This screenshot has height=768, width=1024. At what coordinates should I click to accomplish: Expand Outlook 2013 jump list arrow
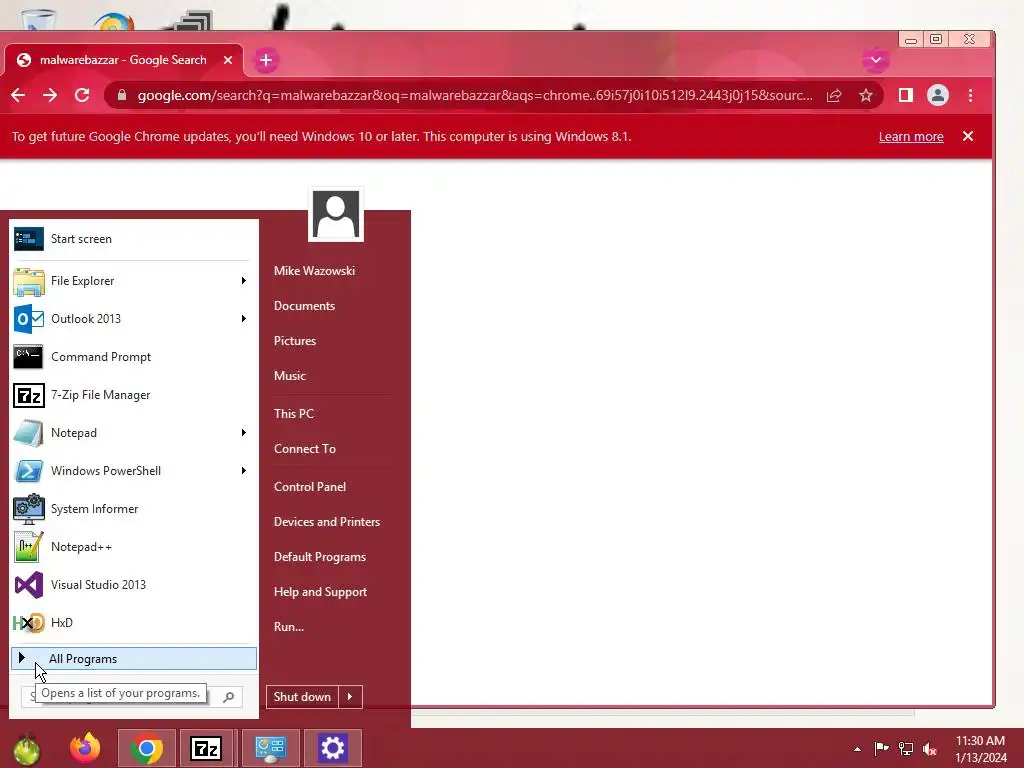(244, 319)
